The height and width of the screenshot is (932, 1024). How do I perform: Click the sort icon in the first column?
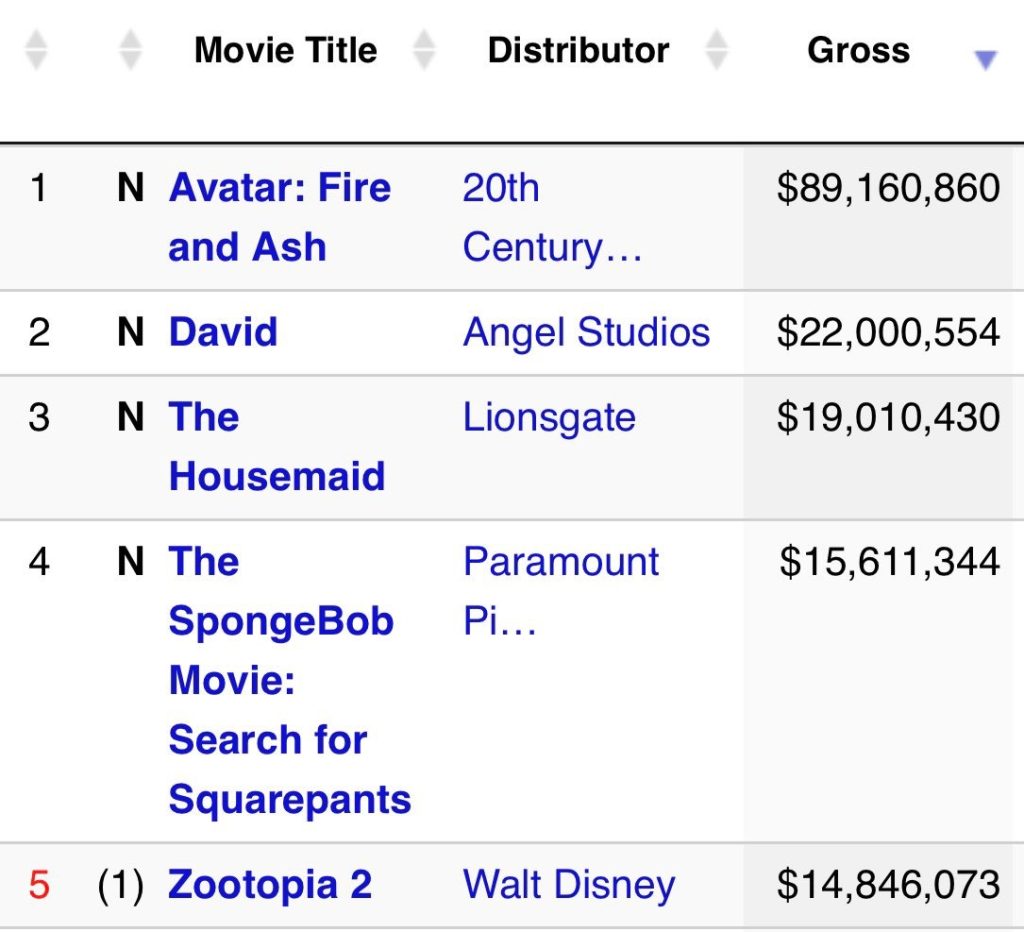[36, 50]
